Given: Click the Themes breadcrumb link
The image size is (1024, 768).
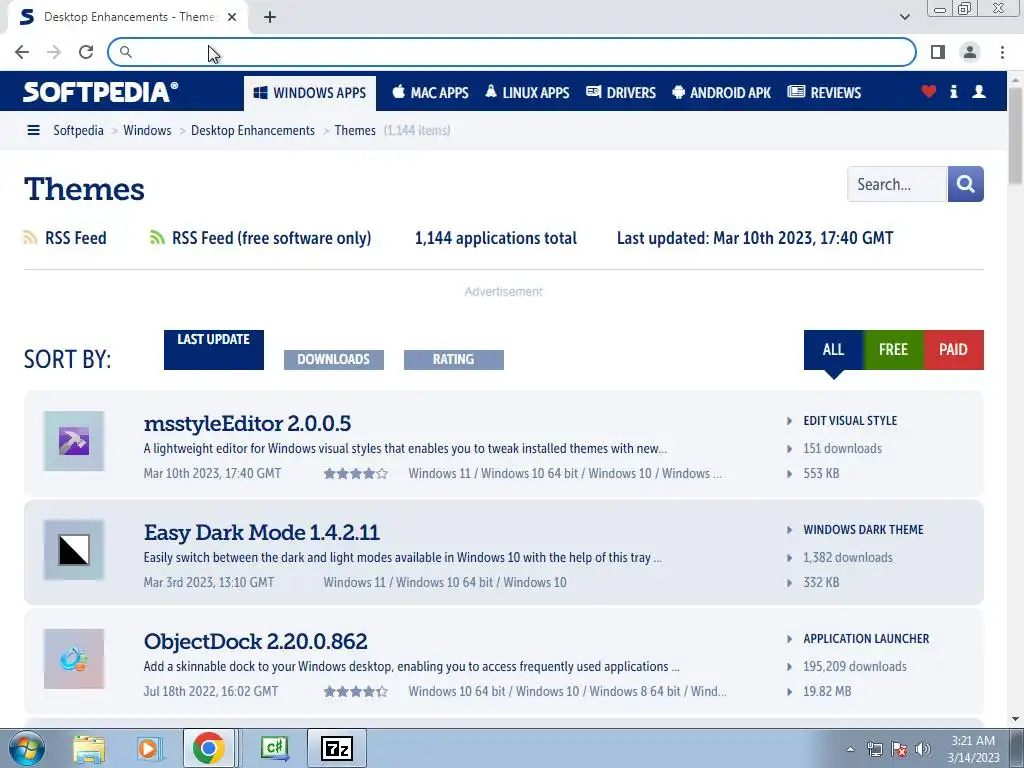Looking at the screenshot, I should (355, 131).
